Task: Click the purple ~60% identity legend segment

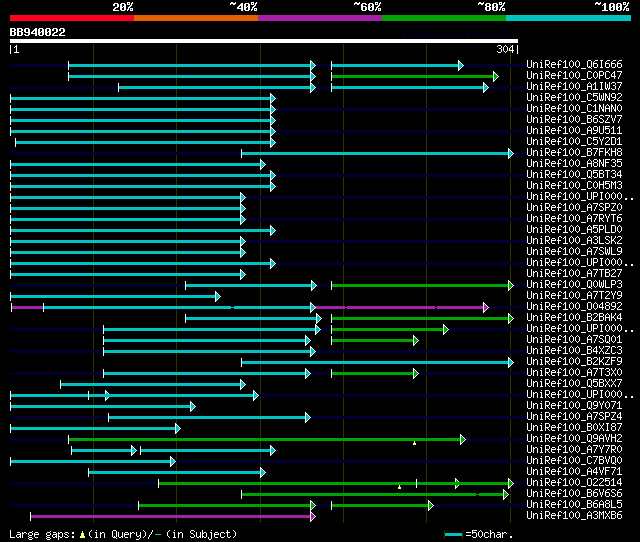Action: click(320, 18)
